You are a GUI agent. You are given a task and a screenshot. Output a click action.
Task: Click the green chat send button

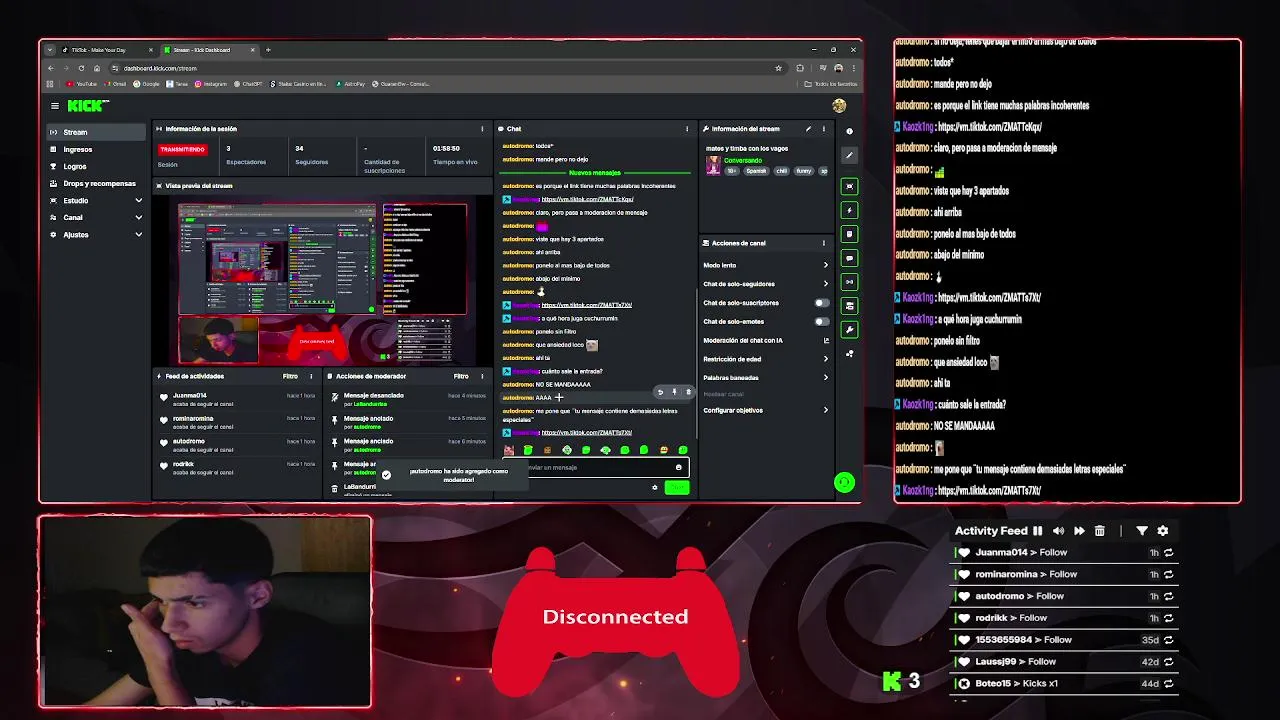677,488
